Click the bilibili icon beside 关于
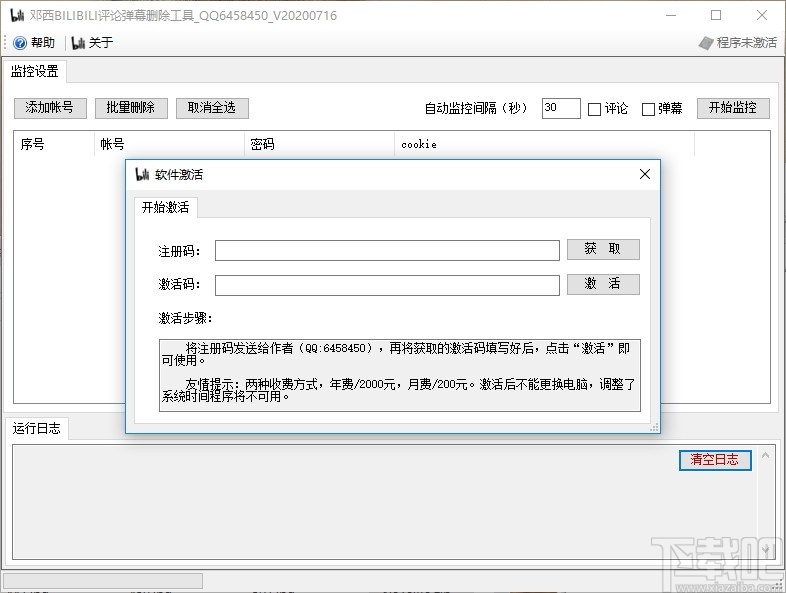The width and height of the screenshot is (786, 593). pos(78,44)
